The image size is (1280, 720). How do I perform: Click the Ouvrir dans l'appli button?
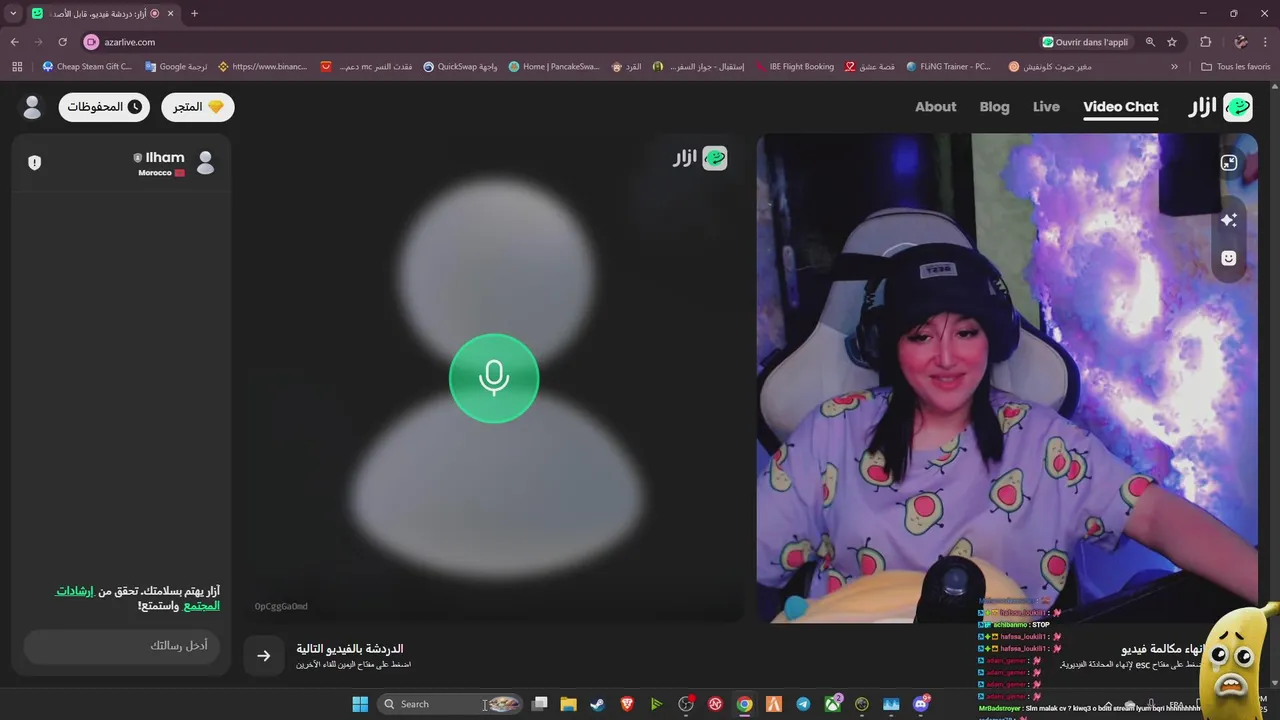click(x=1085, y=42)
